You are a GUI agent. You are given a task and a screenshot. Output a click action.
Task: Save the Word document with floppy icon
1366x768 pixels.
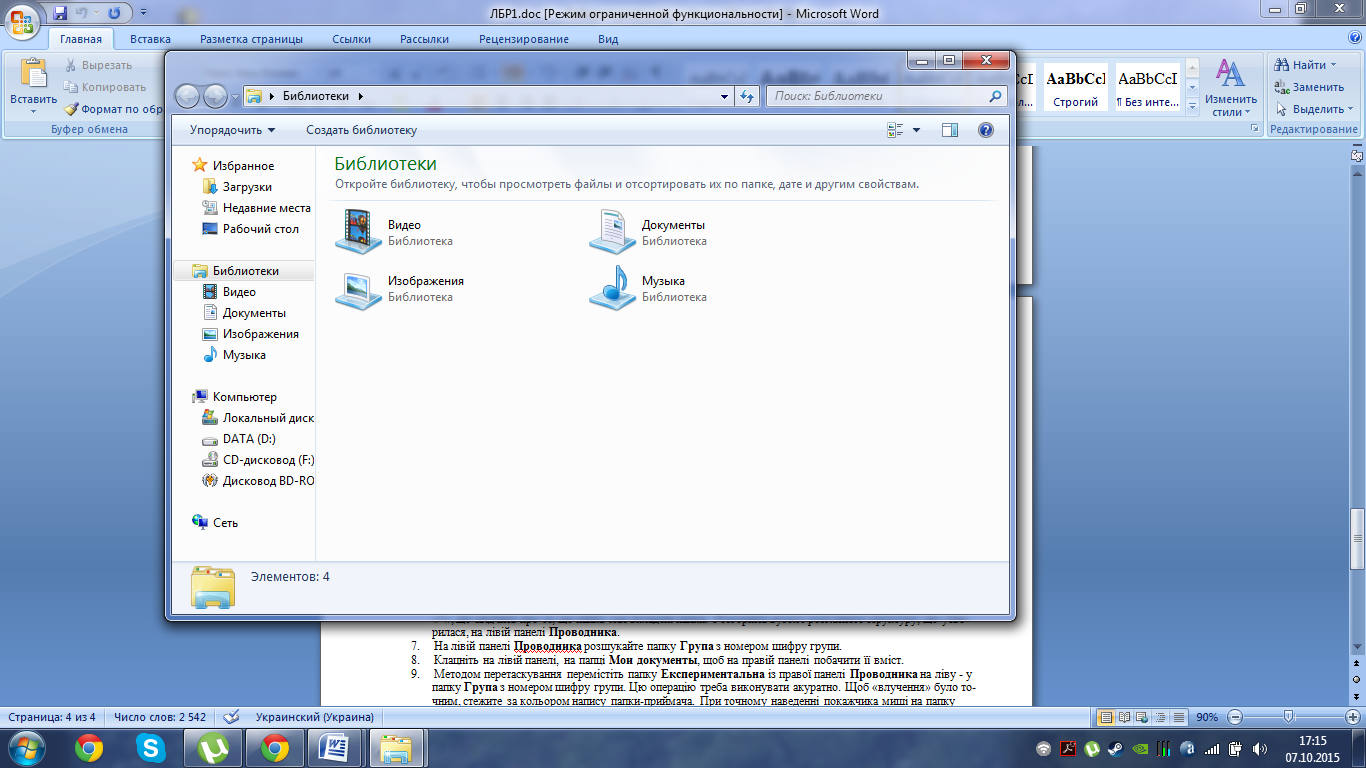coord(60,13)
